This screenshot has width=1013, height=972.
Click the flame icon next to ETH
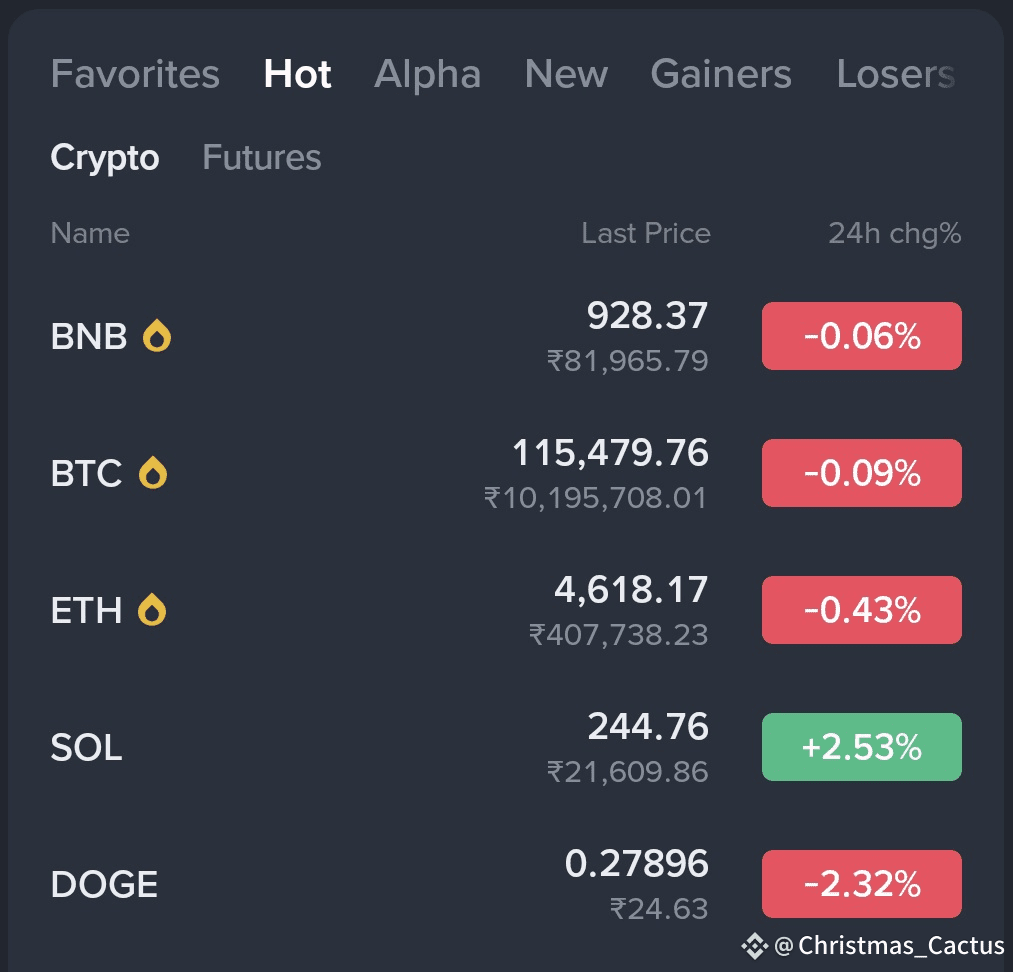click(x=152, y=610)
